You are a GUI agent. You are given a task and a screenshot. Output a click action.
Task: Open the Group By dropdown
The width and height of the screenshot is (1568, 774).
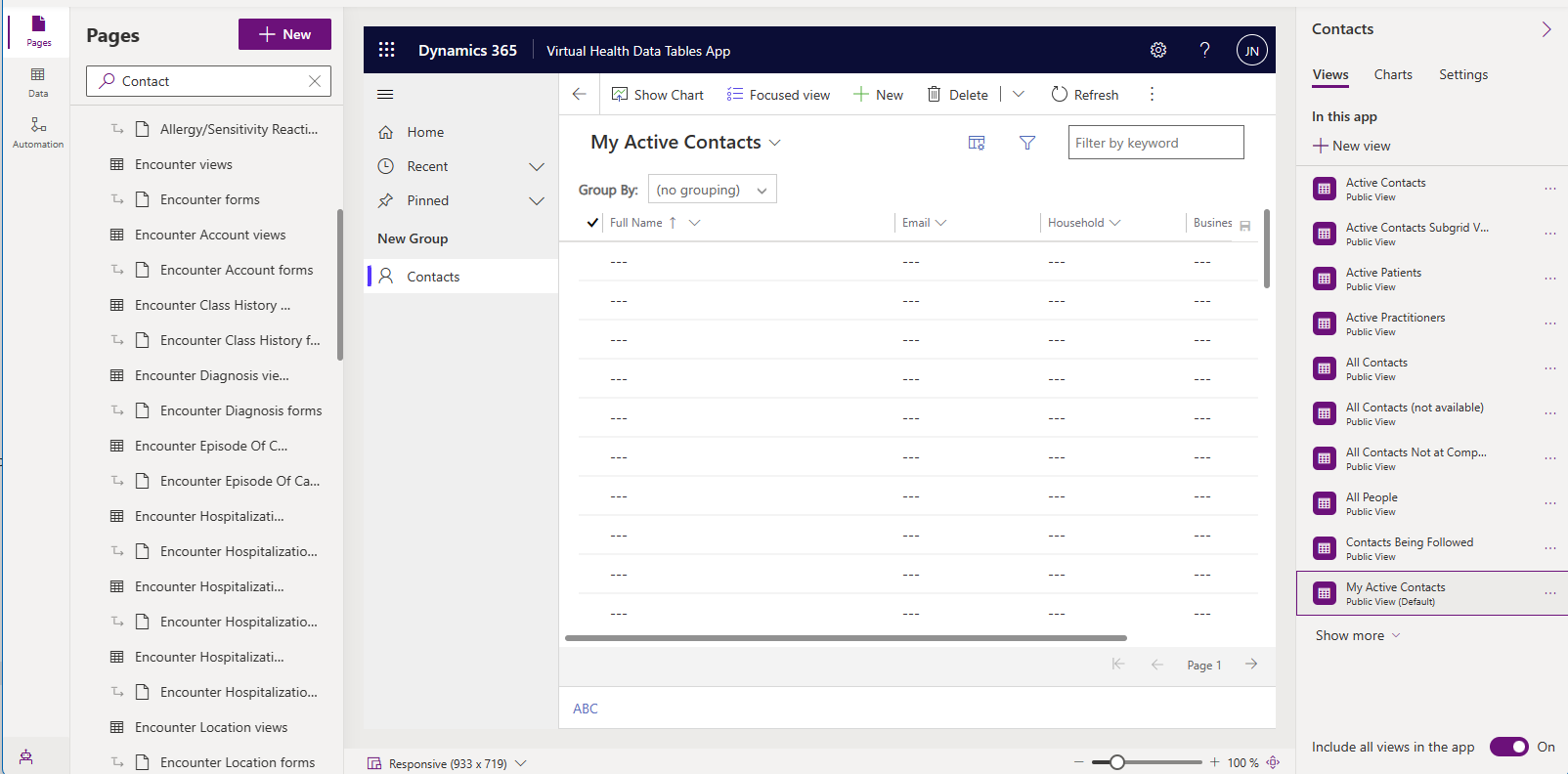coord(712,189)
